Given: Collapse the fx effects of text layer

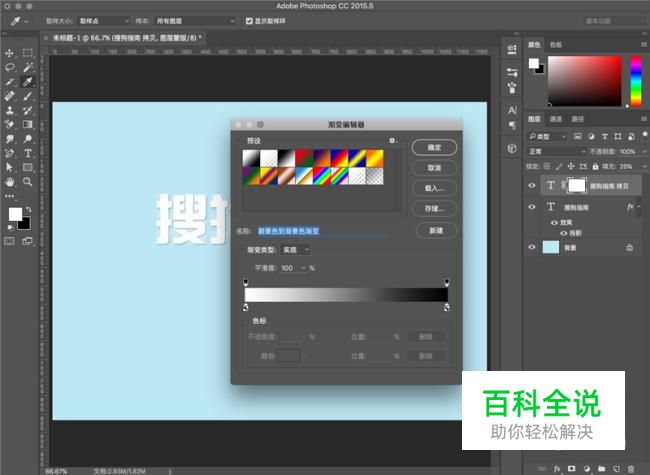Looking at the screenshot, I should [x=639, y=206].
